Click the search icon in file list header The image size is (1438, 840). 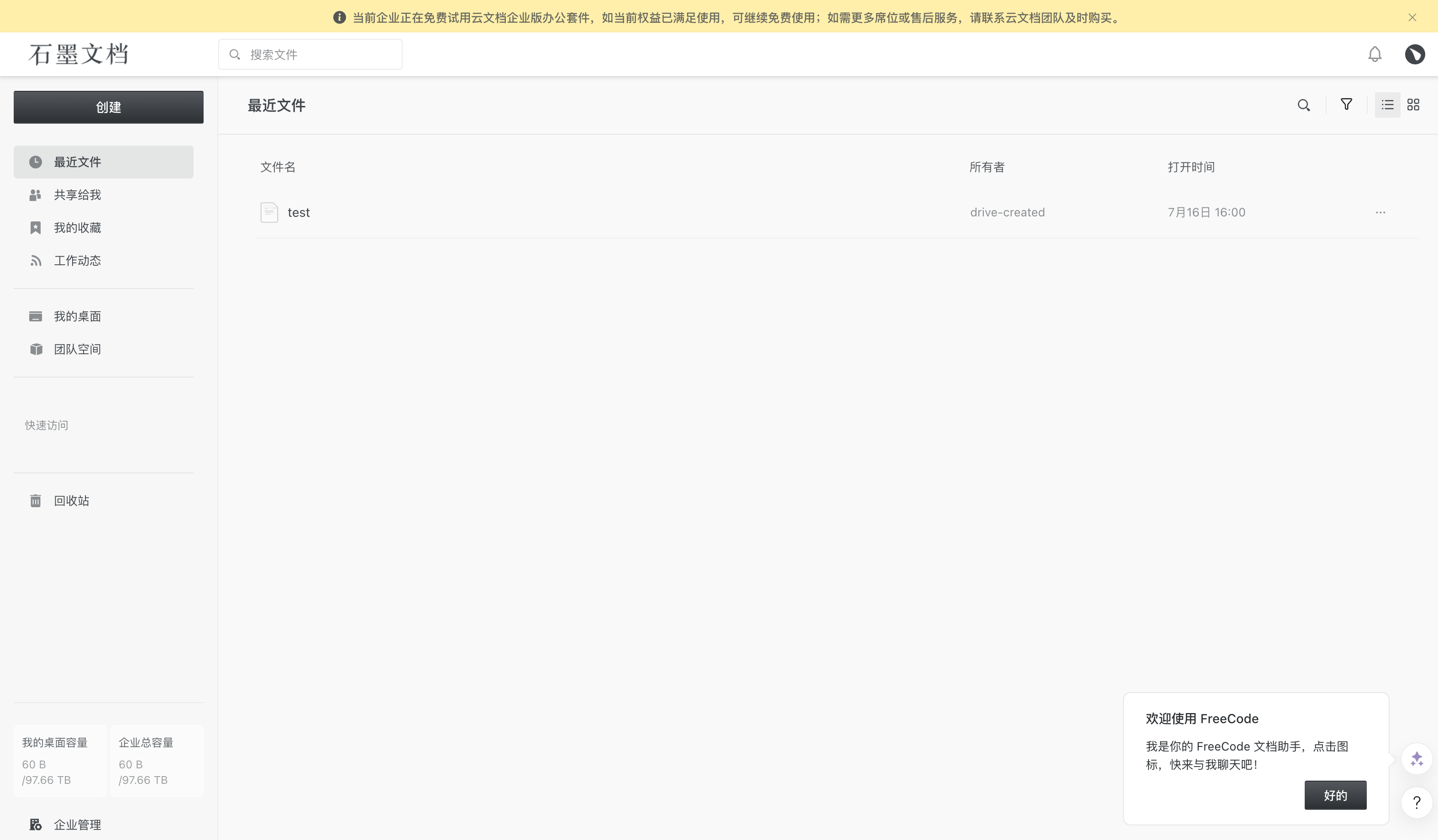click(1303, 105)
